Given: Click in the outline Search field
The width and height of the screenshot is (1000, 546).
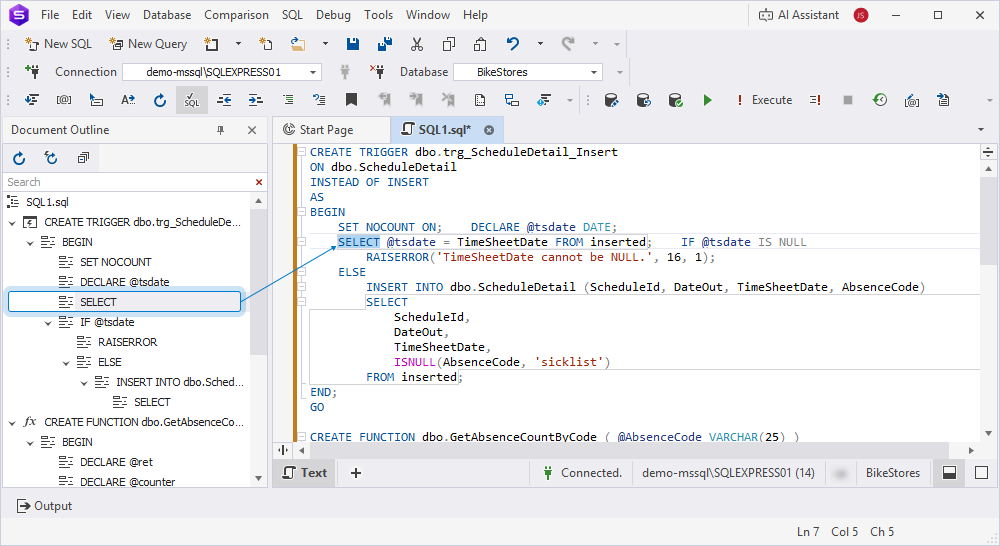Looking at the screenshot, I should [128, 182].
